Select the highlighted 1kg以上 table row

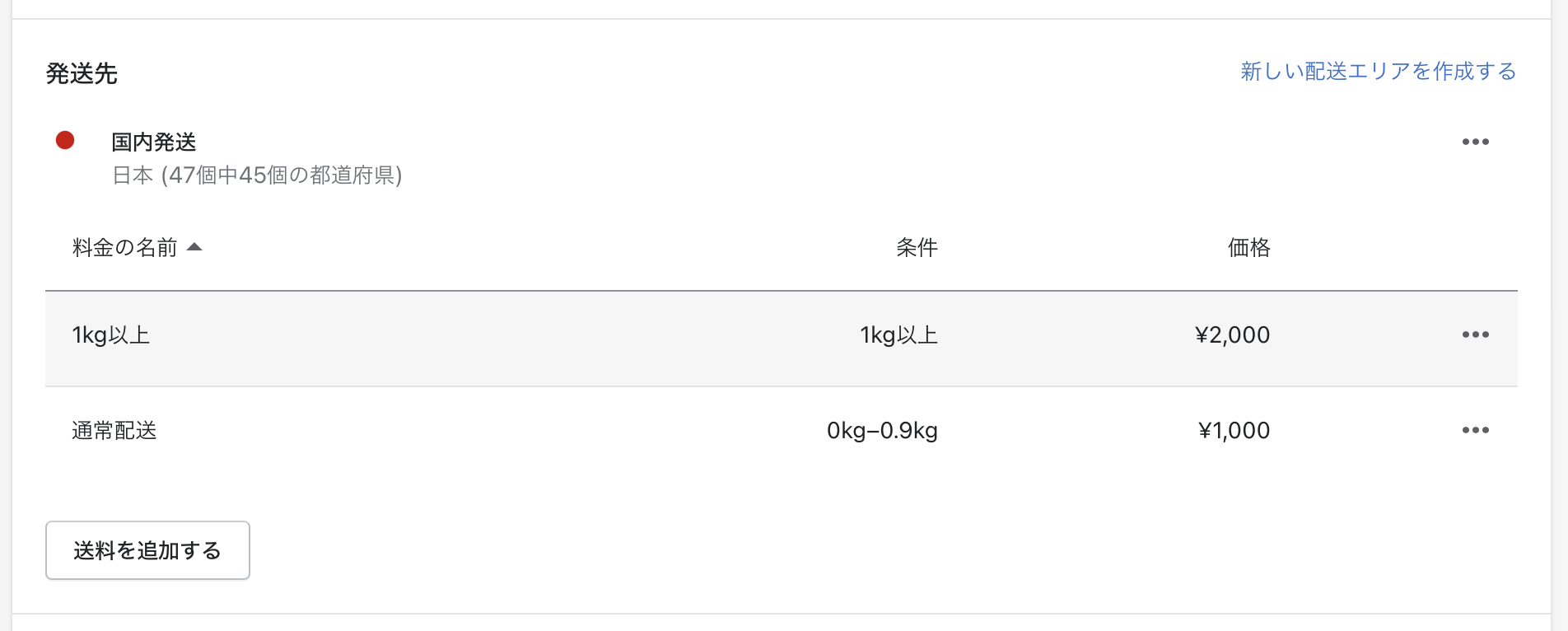click(x=782, y=339)
